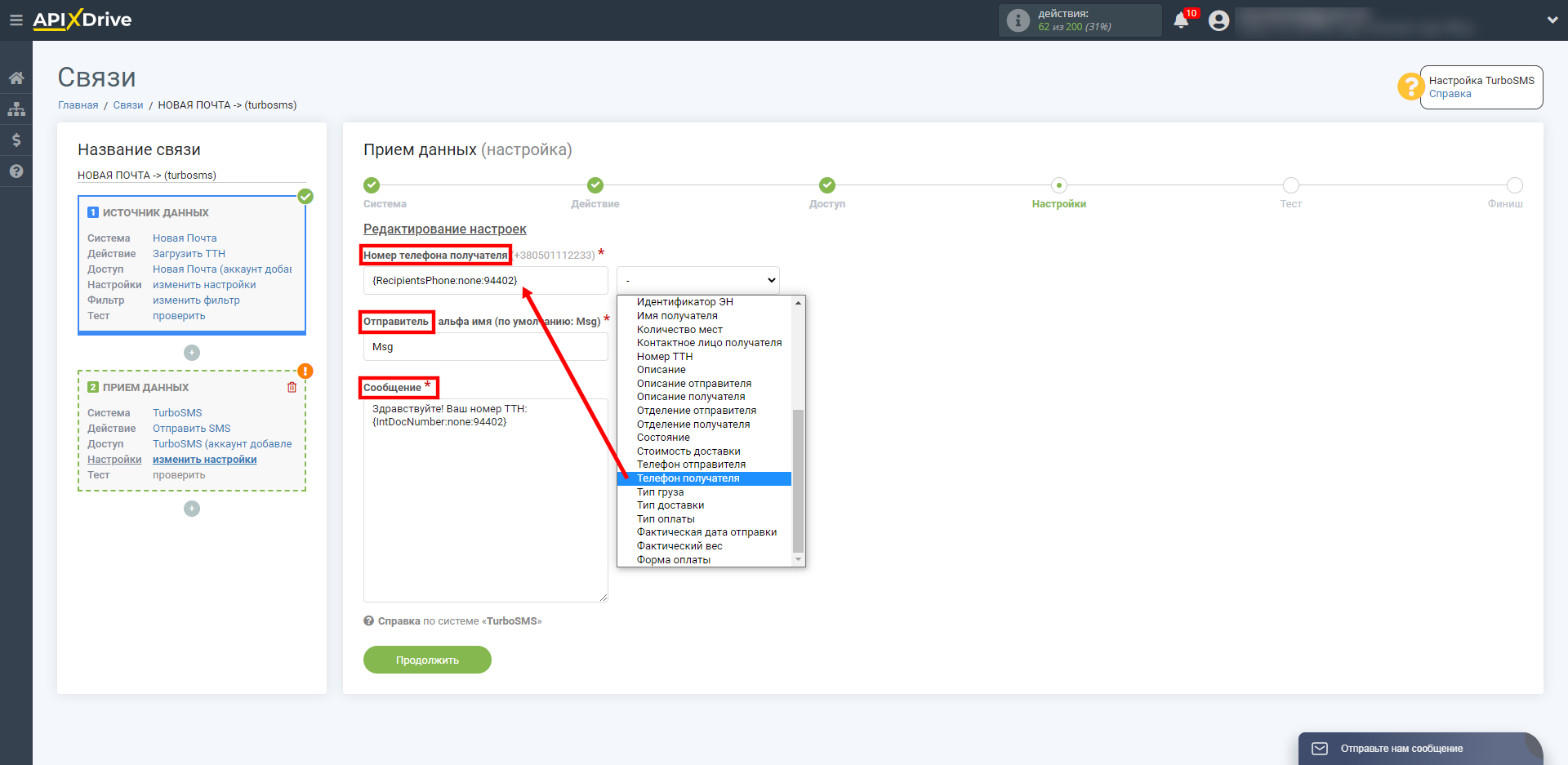
Task: Open the home icon in sidebar
Action: [16, 78]
